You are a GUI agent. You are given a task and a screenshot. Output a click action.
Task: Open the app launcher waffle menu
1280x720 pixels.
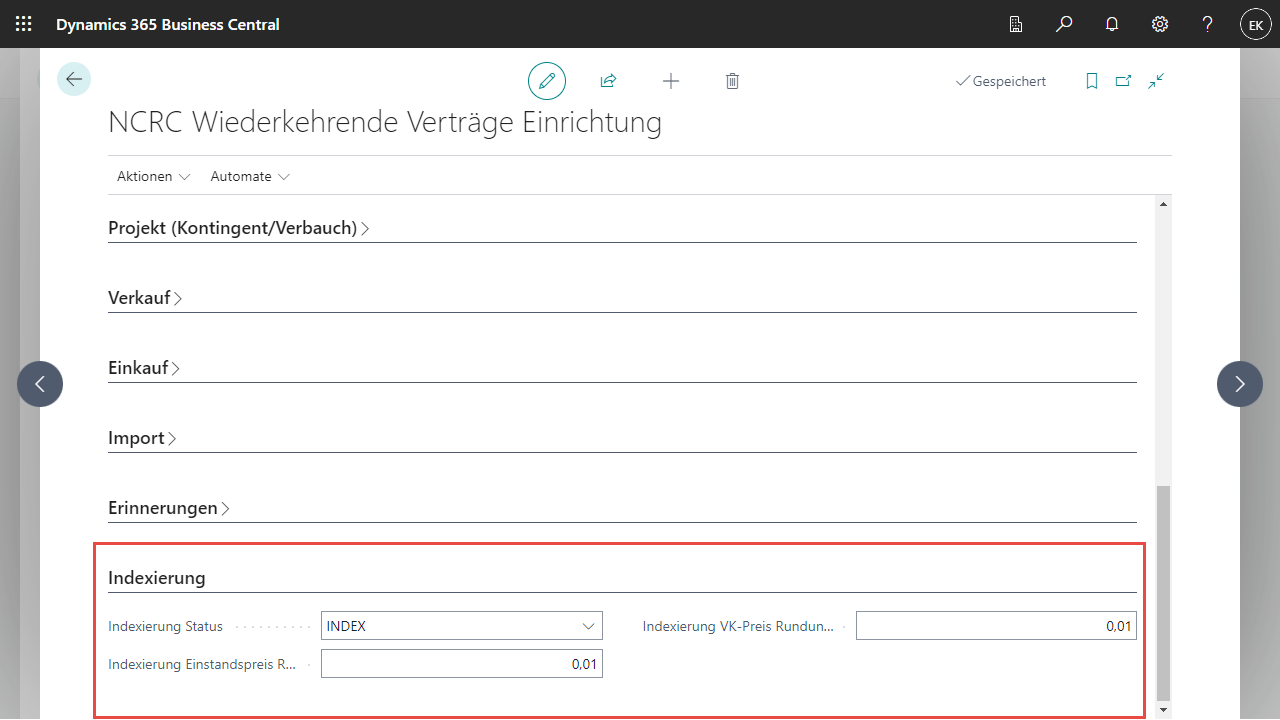[24, 24]
